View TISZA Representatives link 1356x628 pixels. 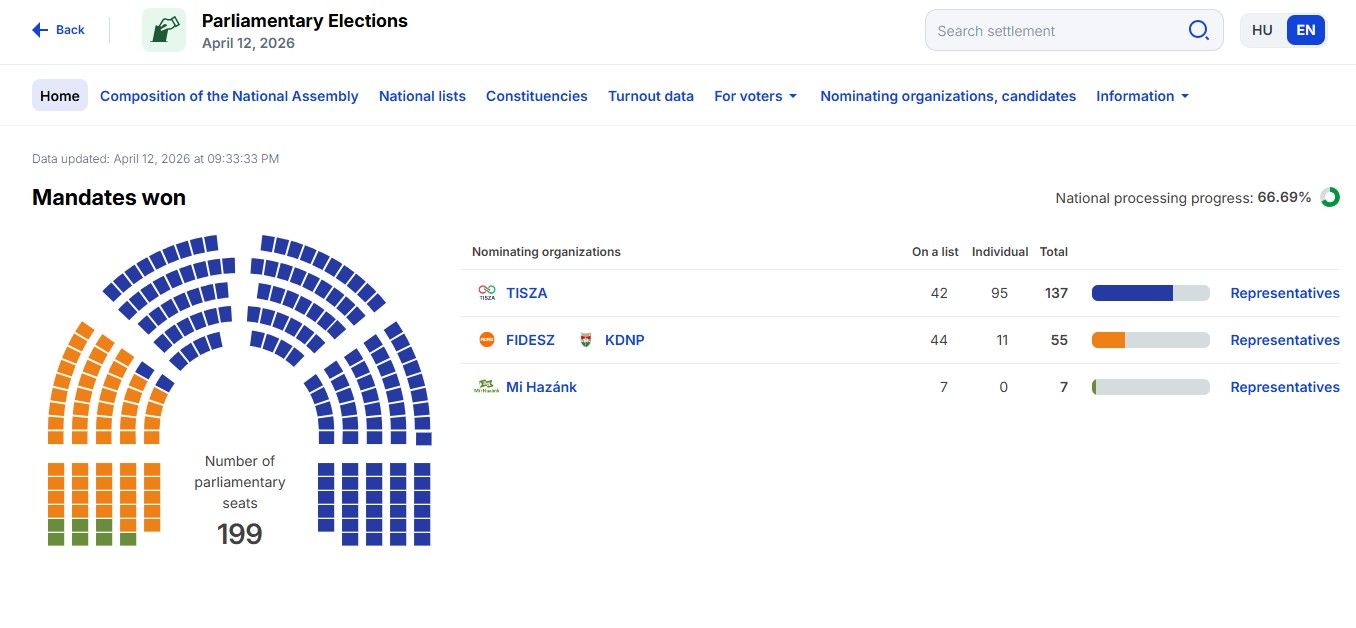point(1285,293)
